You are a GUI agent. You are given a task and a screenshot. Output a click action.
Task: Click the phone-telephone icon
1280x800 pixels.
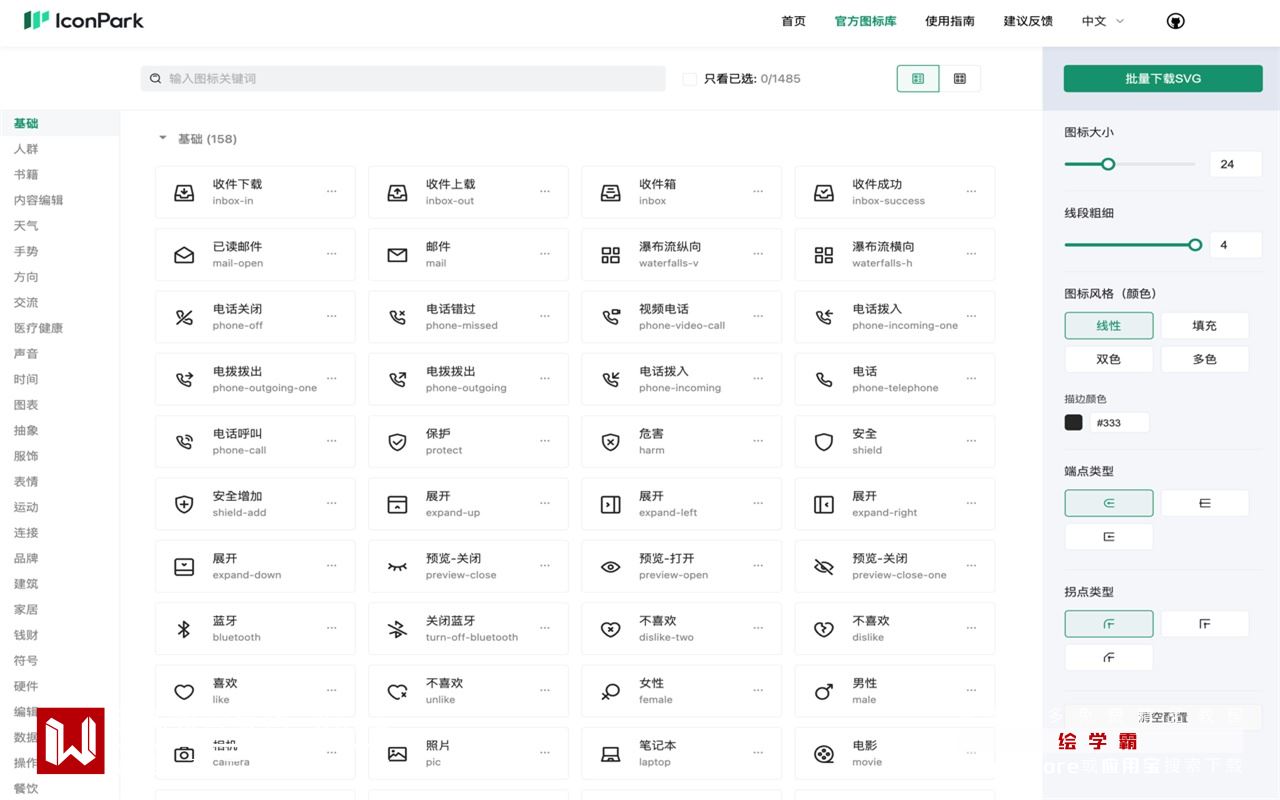click(823, 380)
